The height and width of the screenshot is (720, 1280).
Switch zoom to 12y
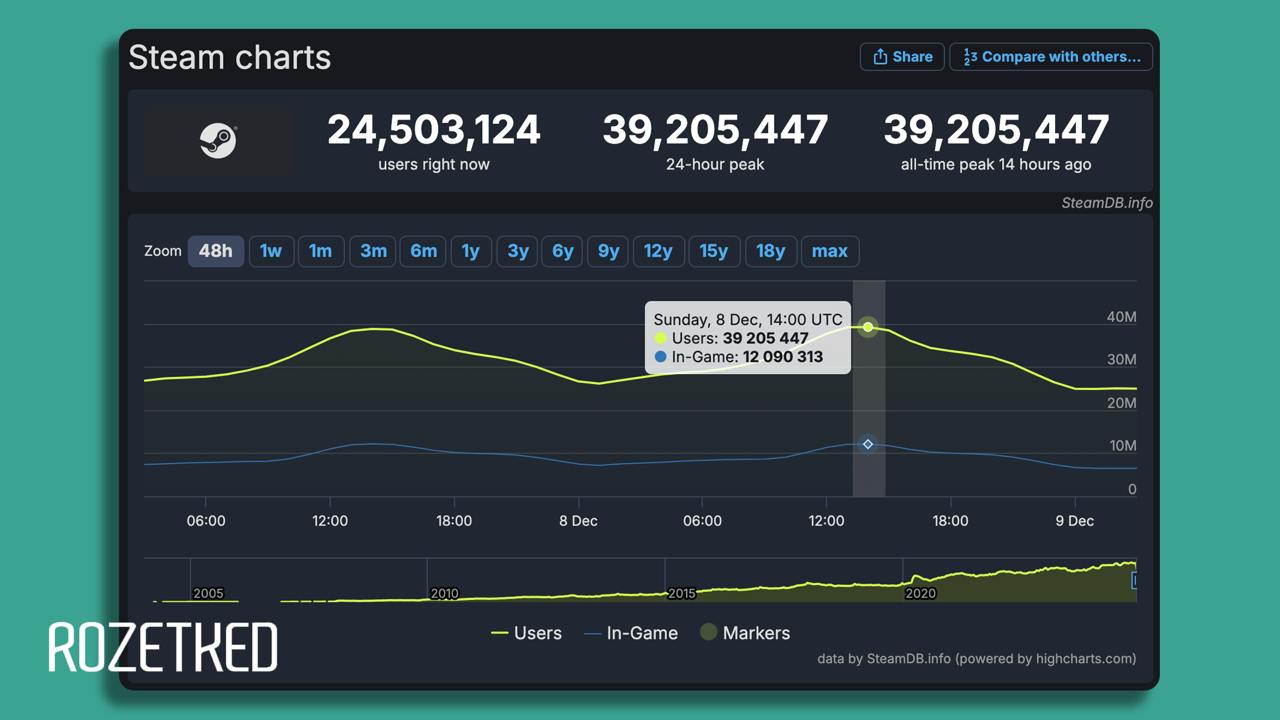(x=658, y=251)
